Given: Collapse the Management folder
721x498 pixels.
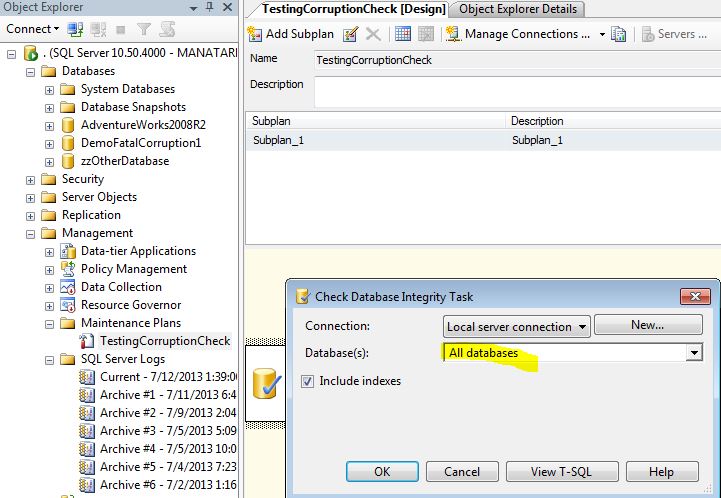Looking at the screenshot, I should pyautogui.click(x=30, y=234).
